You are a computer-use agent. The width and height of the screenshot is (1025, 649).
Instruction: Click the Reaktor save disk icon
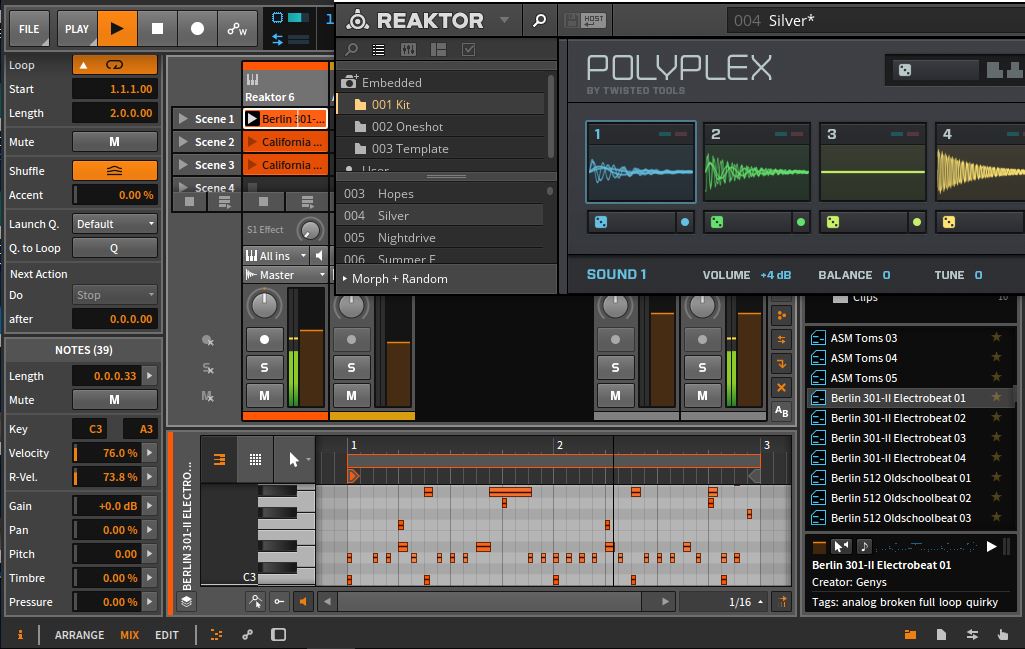pos(571,20)
